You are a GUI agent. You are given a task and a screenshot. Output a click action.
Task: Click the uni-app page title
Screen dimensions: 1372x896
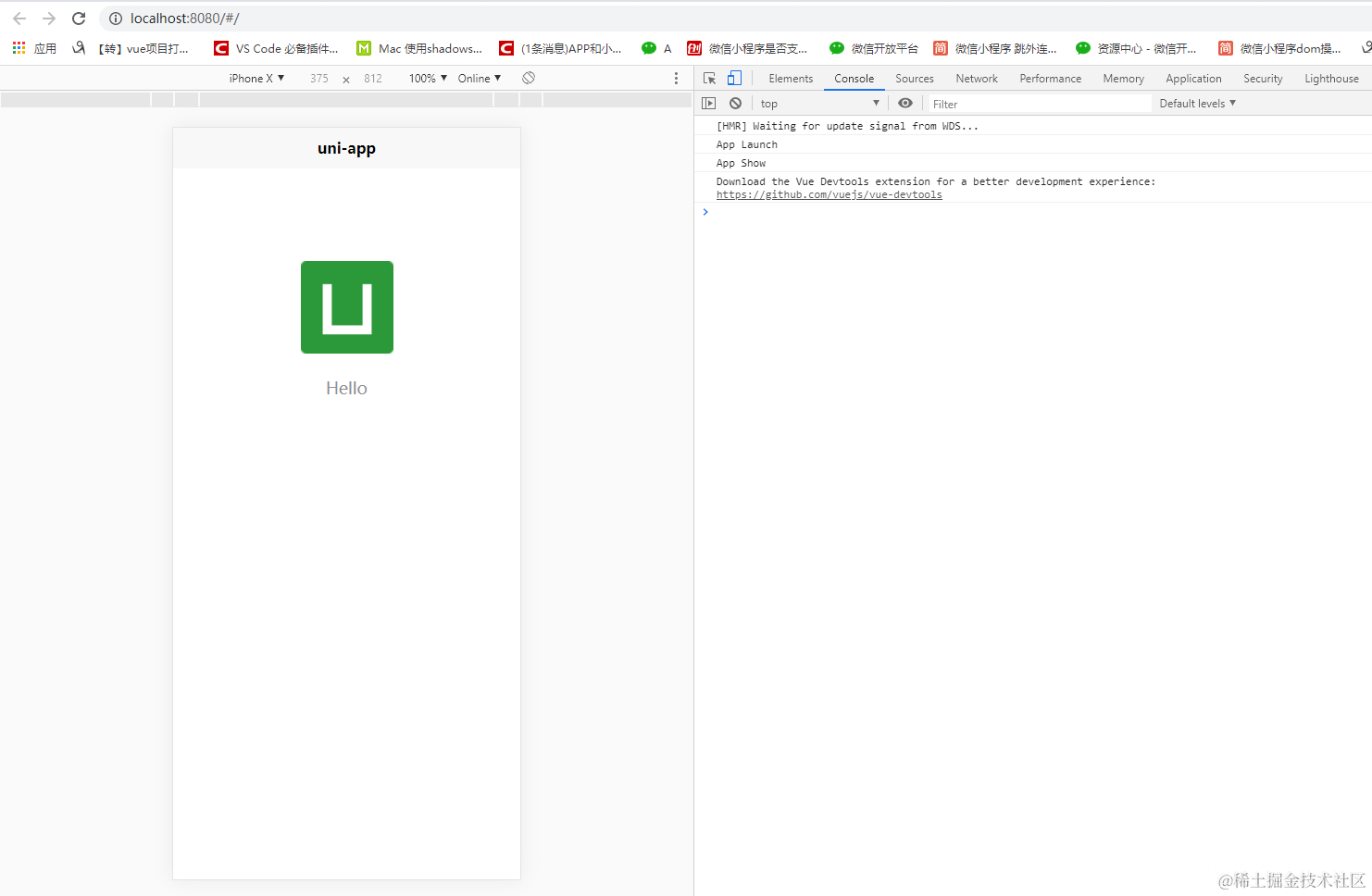[x=346, y=148]
